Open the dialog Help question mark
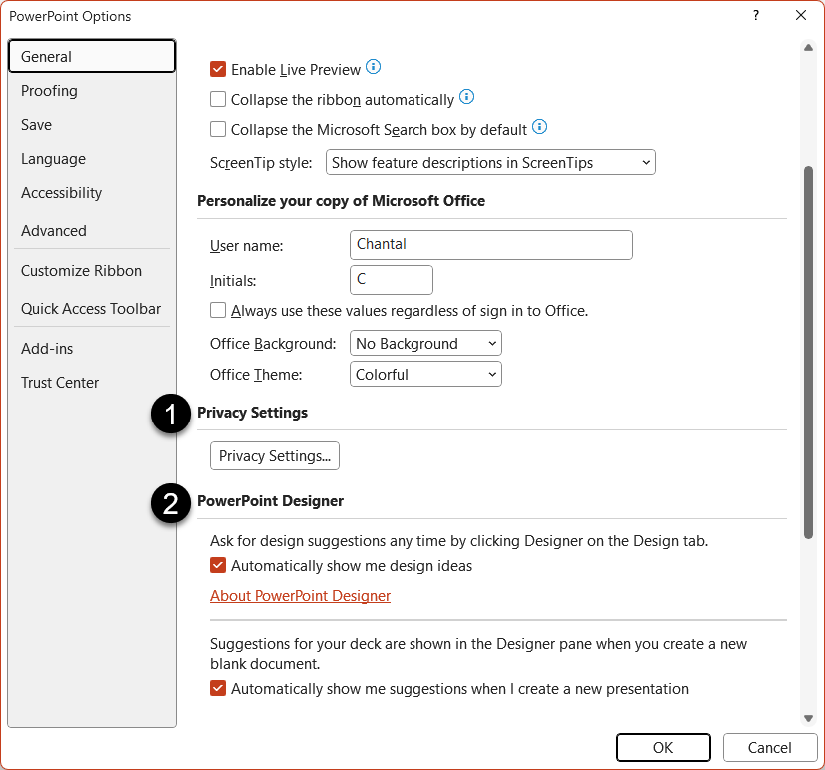This screenshot has height=770, width=825. click(x=756, y=15)
